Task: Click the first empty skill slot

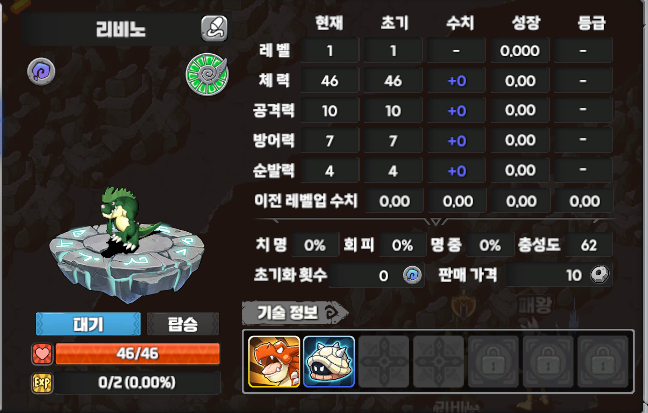Action: pos(384,362)
